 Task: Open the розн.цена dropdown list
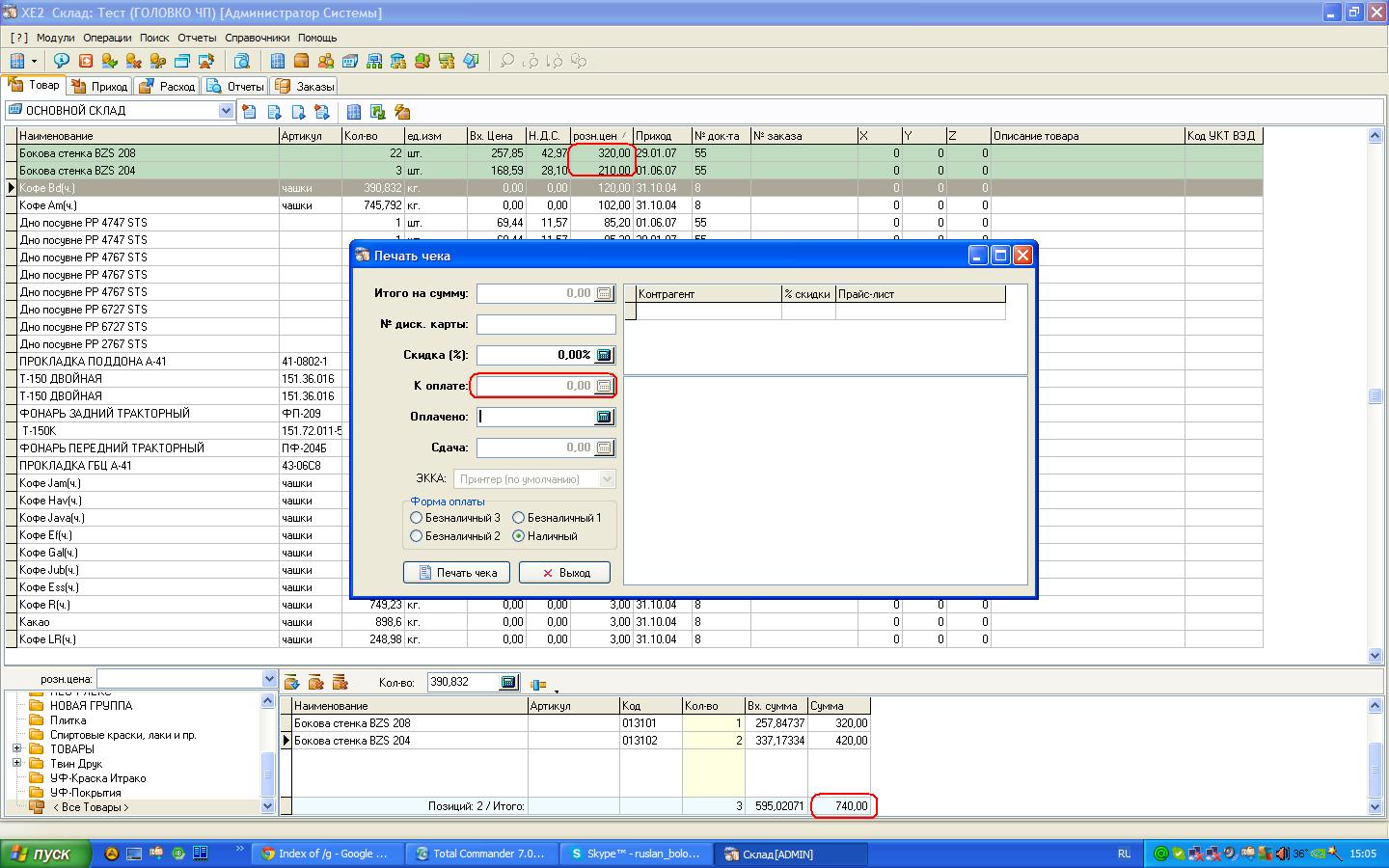269,679
